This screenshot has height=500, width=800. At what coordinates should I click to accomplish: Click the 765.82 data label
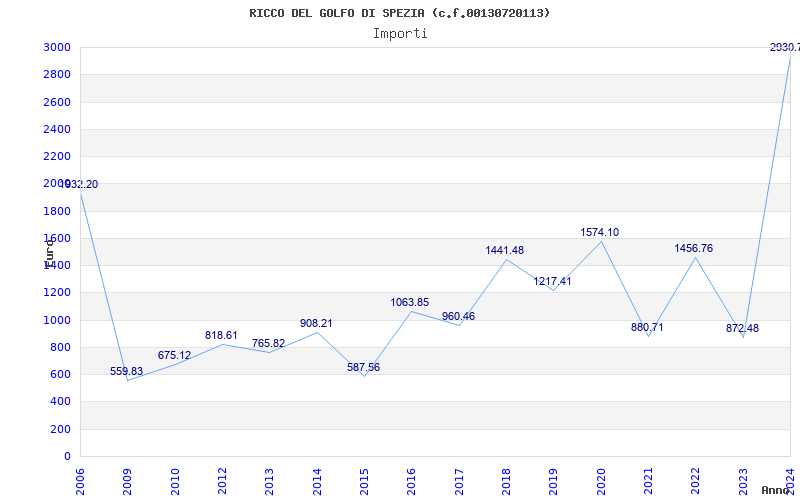268,343
